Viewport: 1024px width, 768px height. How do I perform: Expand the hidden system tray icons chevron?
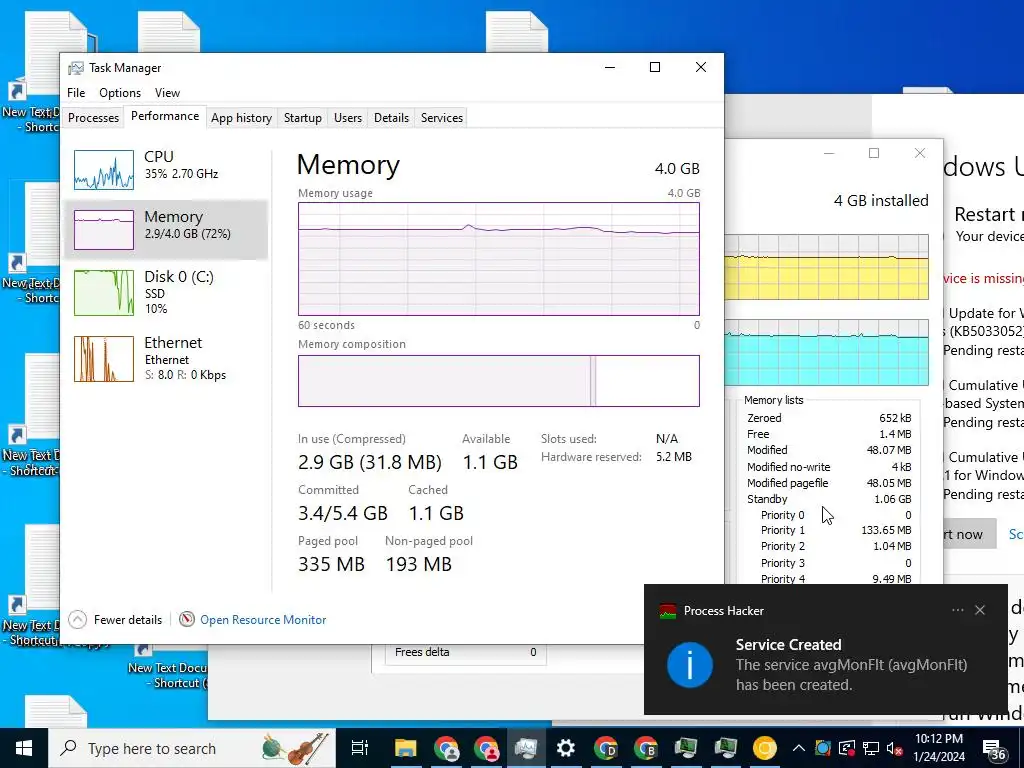click(x=799, y=748)
